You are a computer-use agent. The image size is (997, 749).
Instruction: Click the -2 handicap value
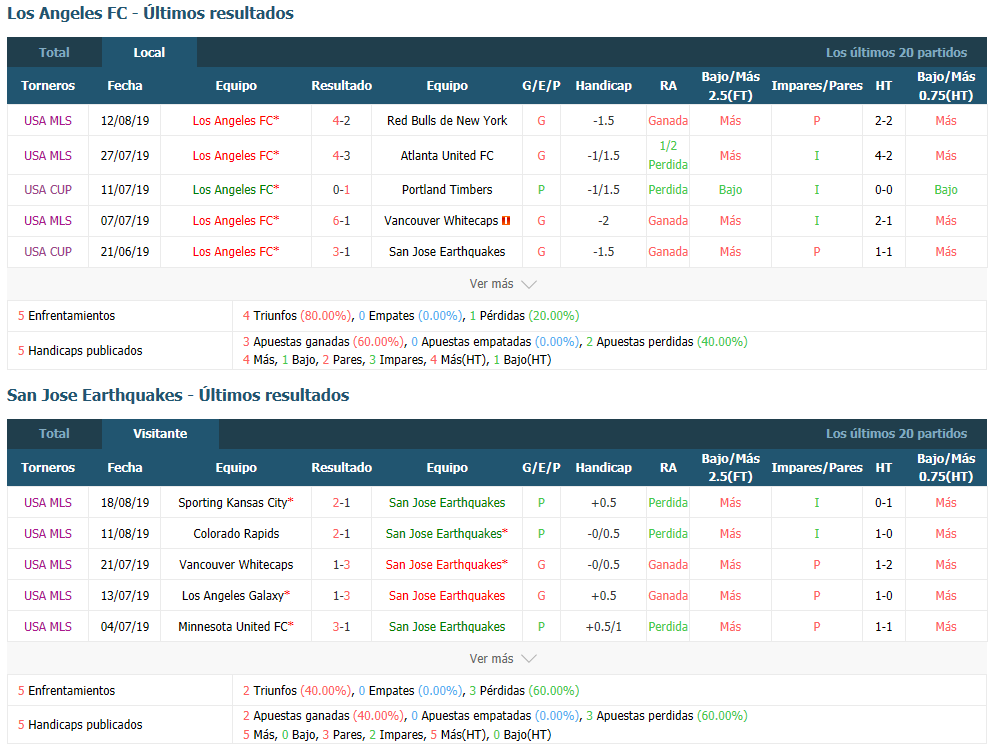(x=603, y=221)
